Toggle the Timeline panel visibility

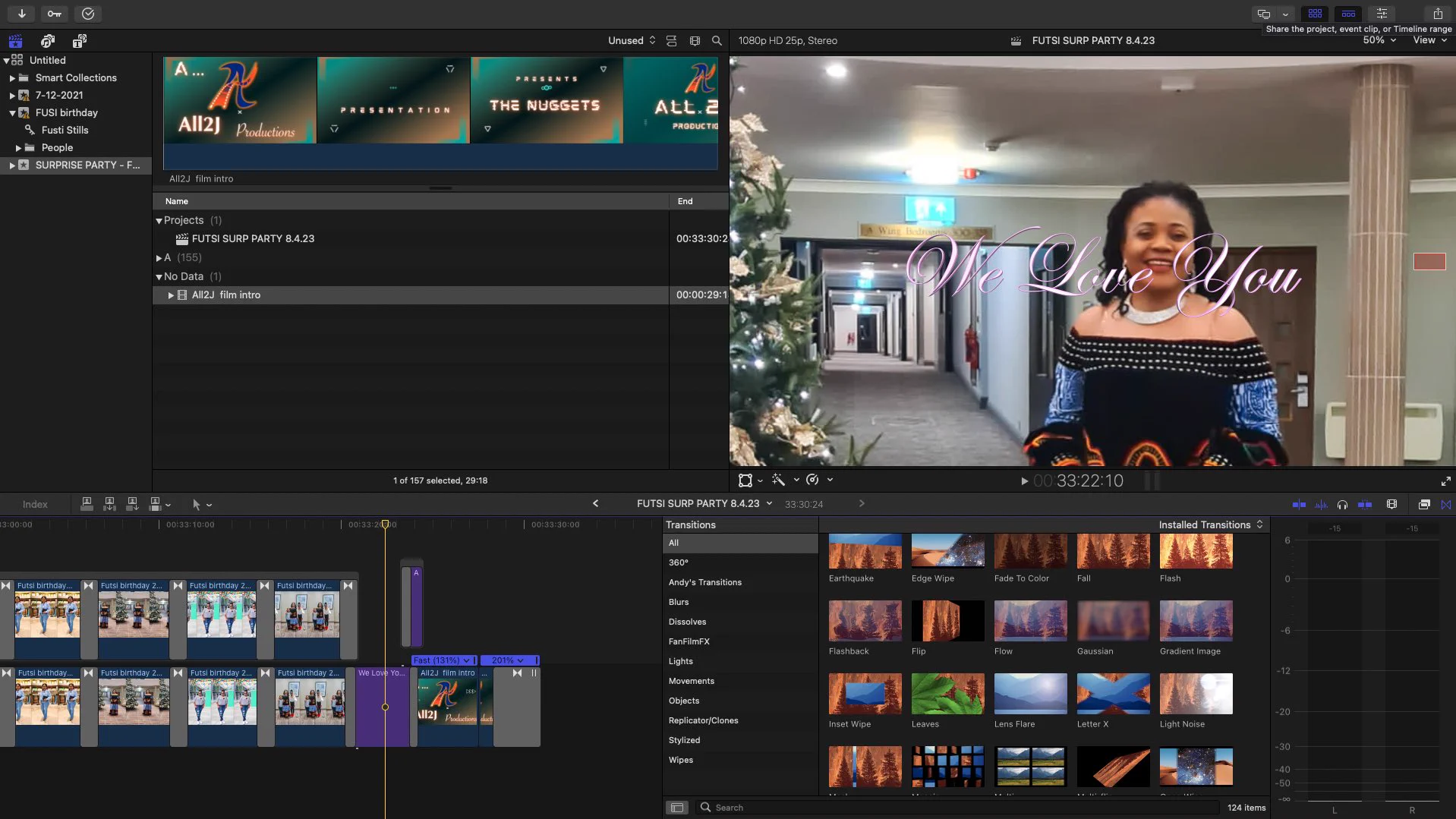click(x=1348, y=14)
